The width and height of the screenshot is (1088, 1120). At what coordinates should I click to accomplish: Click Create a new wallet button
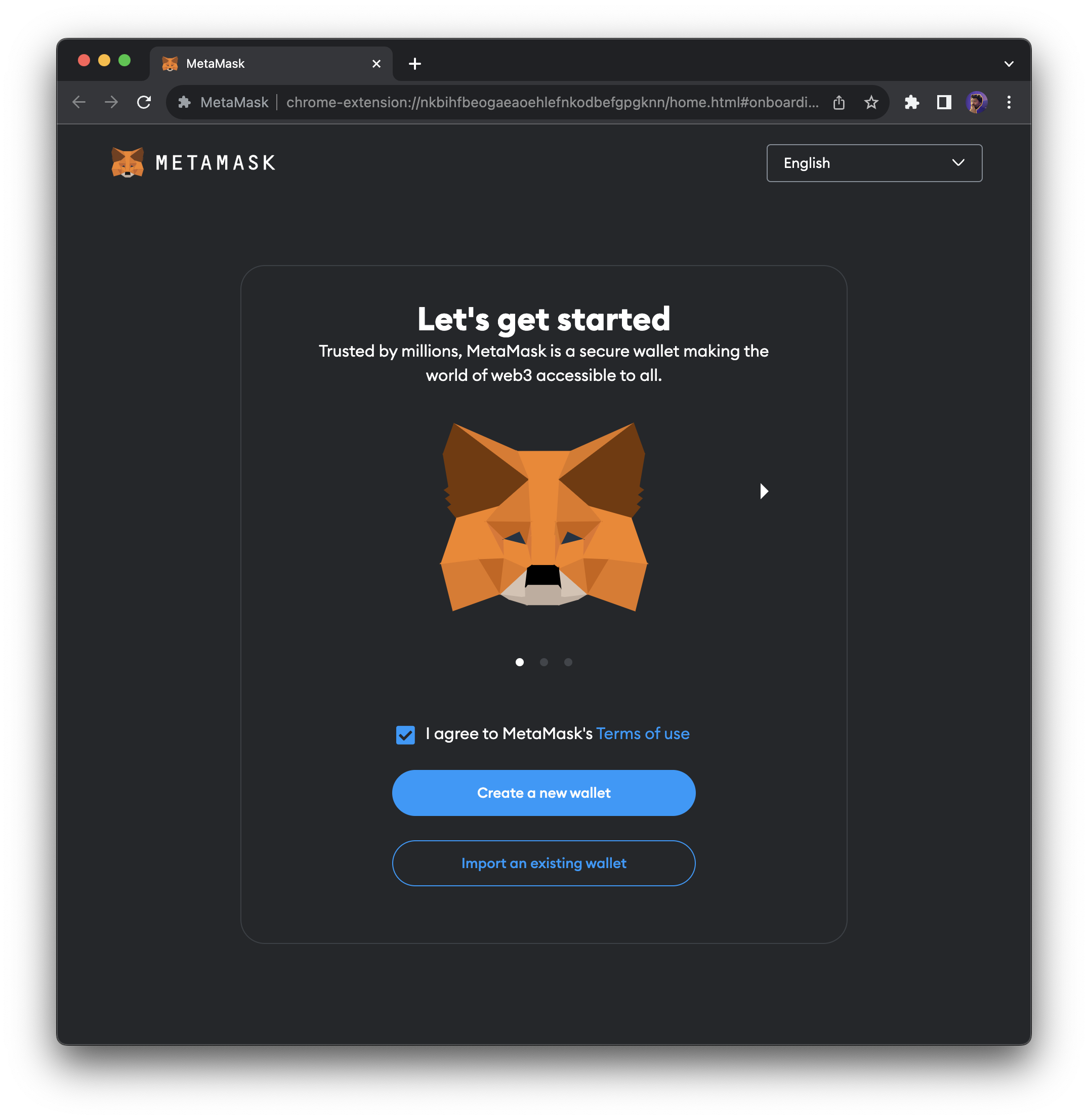pyautogui.click(x=544, y=792)
